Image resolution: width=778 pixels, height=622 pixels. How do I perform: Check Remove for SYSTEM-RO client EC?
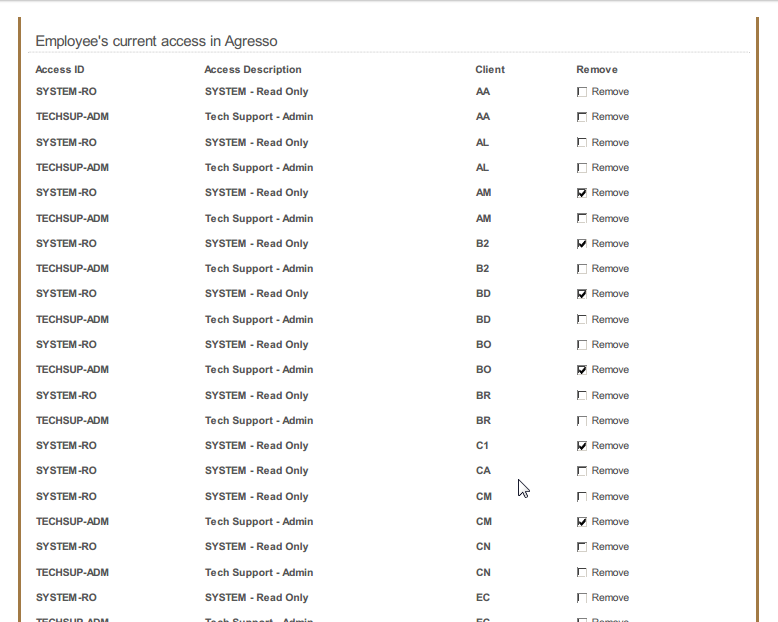[x=582, y=598]
